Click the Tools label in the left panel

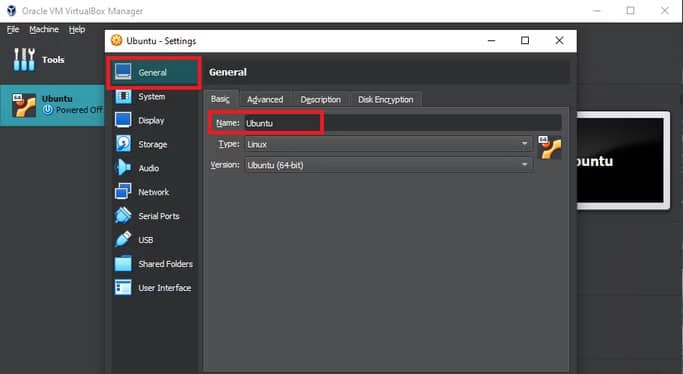[x=53, y=60]
